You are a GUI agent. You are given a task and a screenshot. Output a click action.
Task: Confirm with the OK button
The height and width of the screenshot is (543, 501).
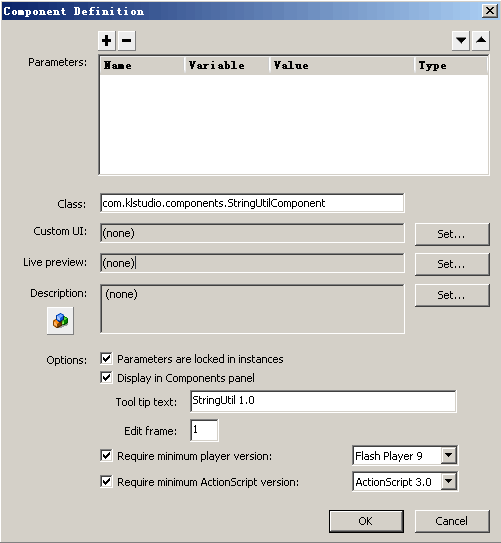(x=366, y=521)
